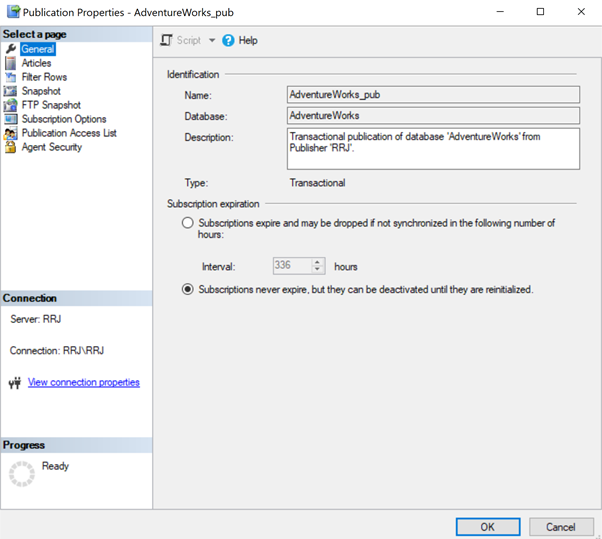
Task: Minimize the Publication Properties window
Action: click(x=500, y=12)
